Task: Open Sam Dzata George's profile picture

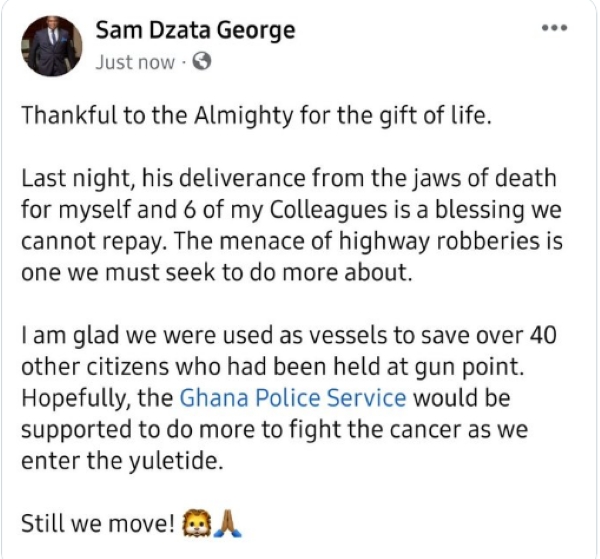Action: [51, 46]
